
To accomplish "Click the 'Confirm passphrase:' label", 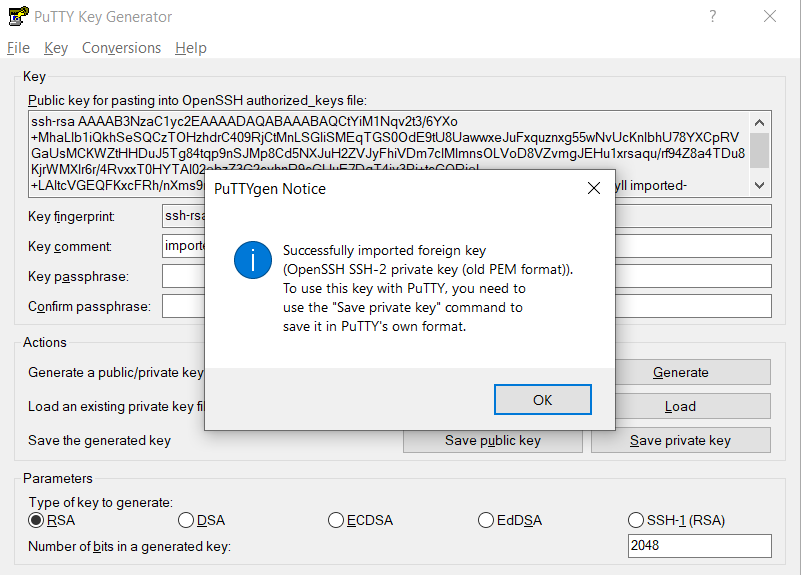I will (89, 306).
